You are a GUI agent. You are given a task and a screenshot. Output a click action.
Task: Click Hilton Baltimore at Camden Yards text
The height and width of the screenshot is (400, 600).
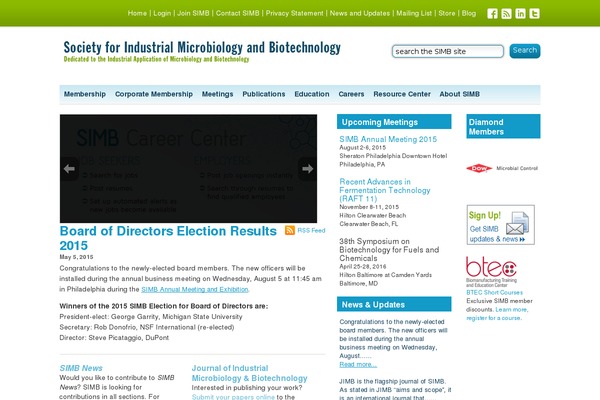pyautogui.click(x=385, y=275)
